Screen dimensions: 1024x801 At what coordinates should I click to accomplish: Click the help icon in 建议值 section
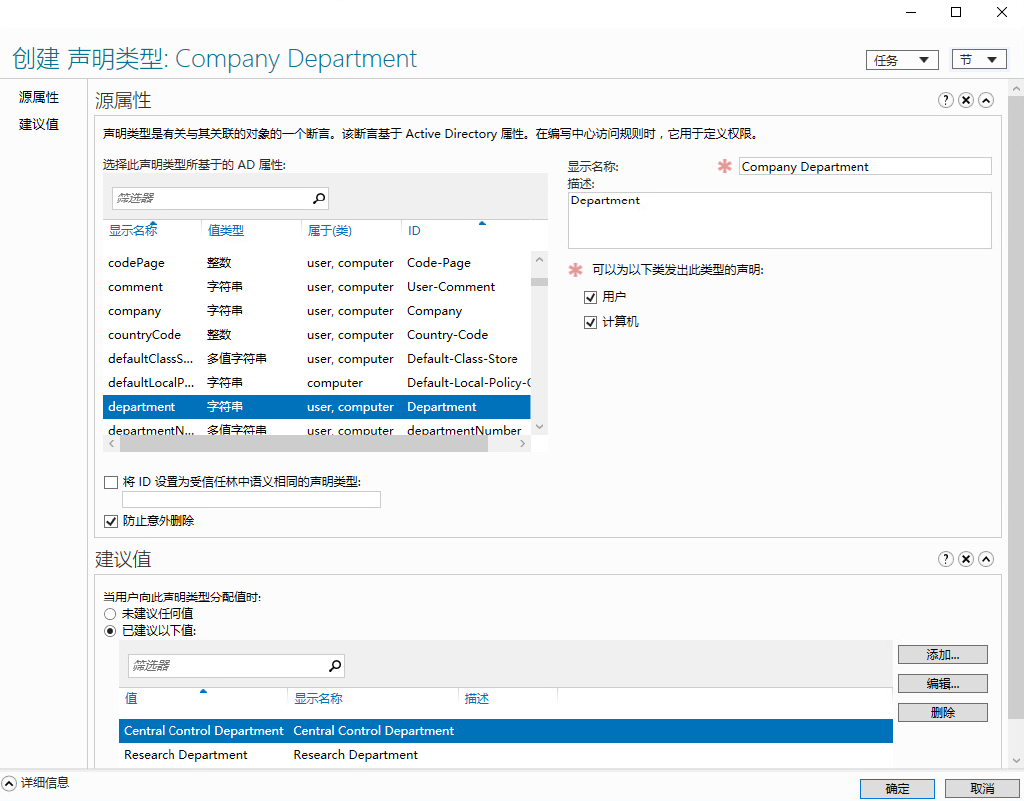(945, 559)
